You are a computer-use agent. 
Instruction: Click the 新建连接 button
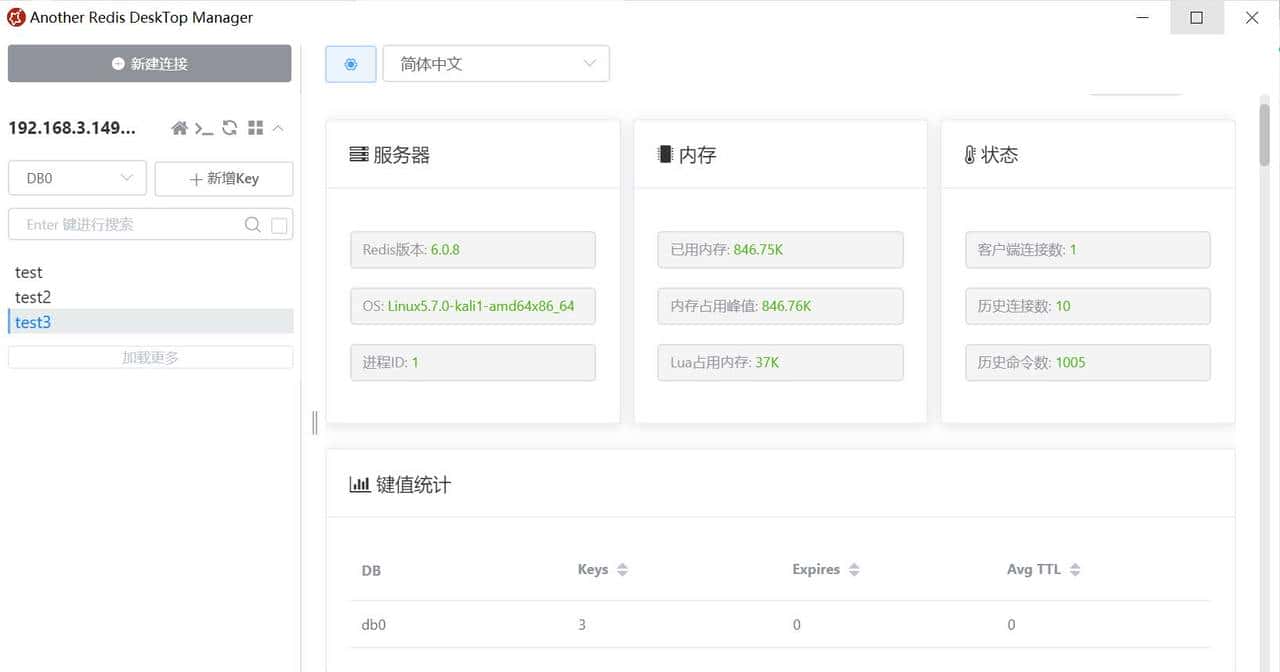149,63
